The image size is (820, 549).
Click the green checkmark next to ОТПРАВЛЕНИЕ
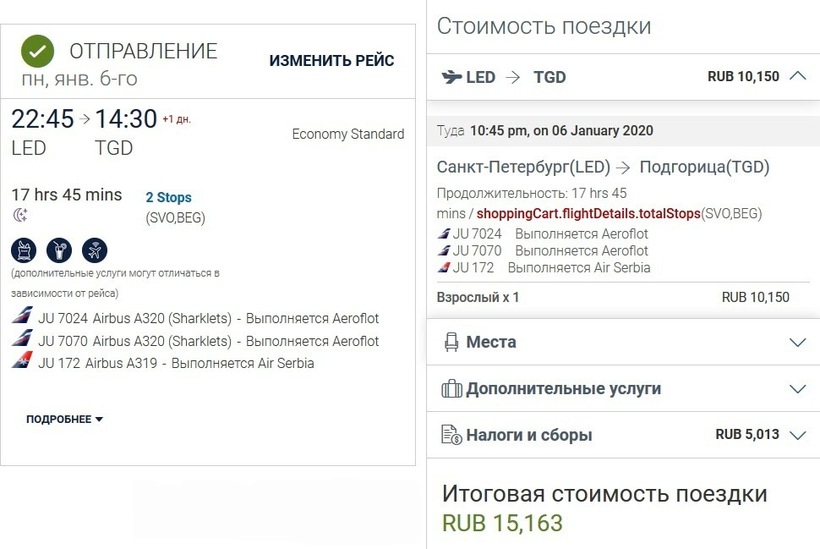point(38,51)
